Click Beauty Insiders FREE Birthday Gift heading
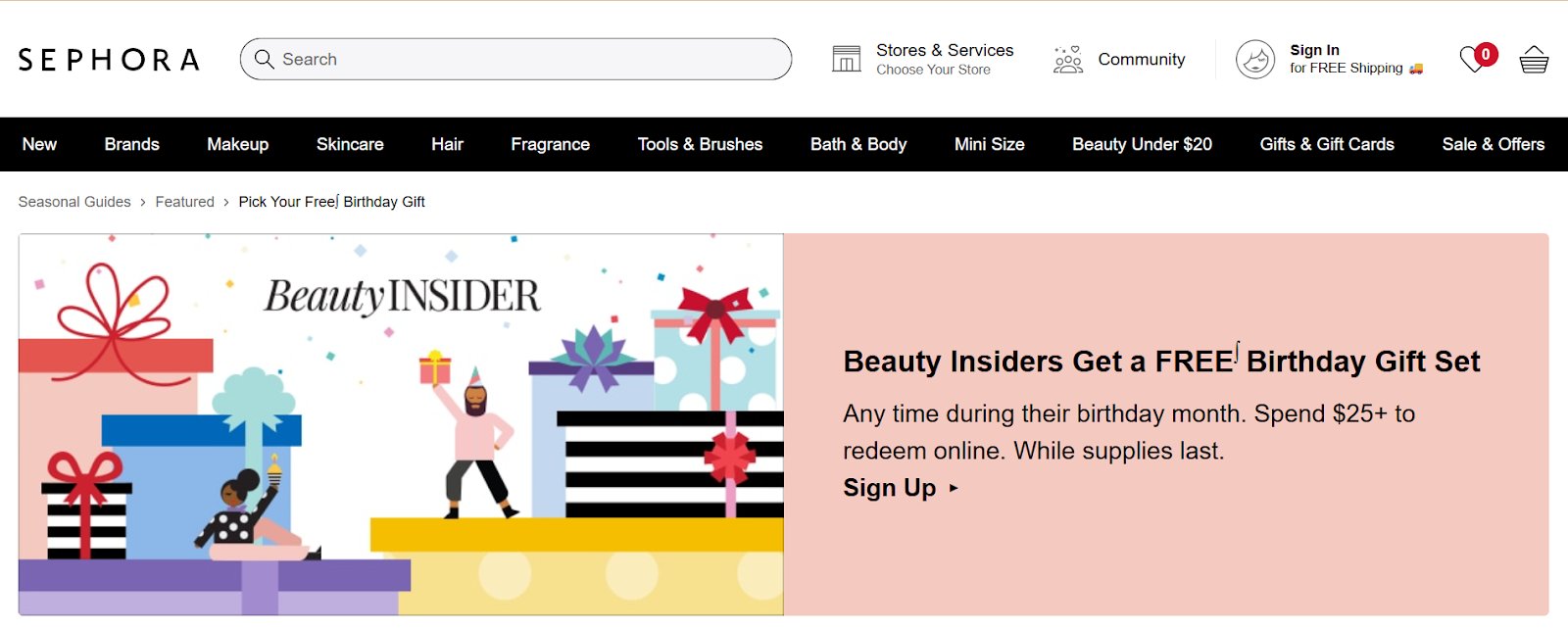The image size is (1568, 629). pos(1161,361)
